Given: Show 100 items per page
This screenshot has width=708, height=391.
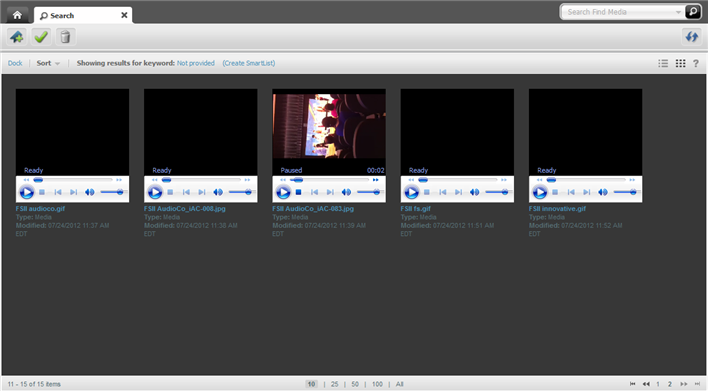Looking at the screenshot, I should (x=377, y=384).
